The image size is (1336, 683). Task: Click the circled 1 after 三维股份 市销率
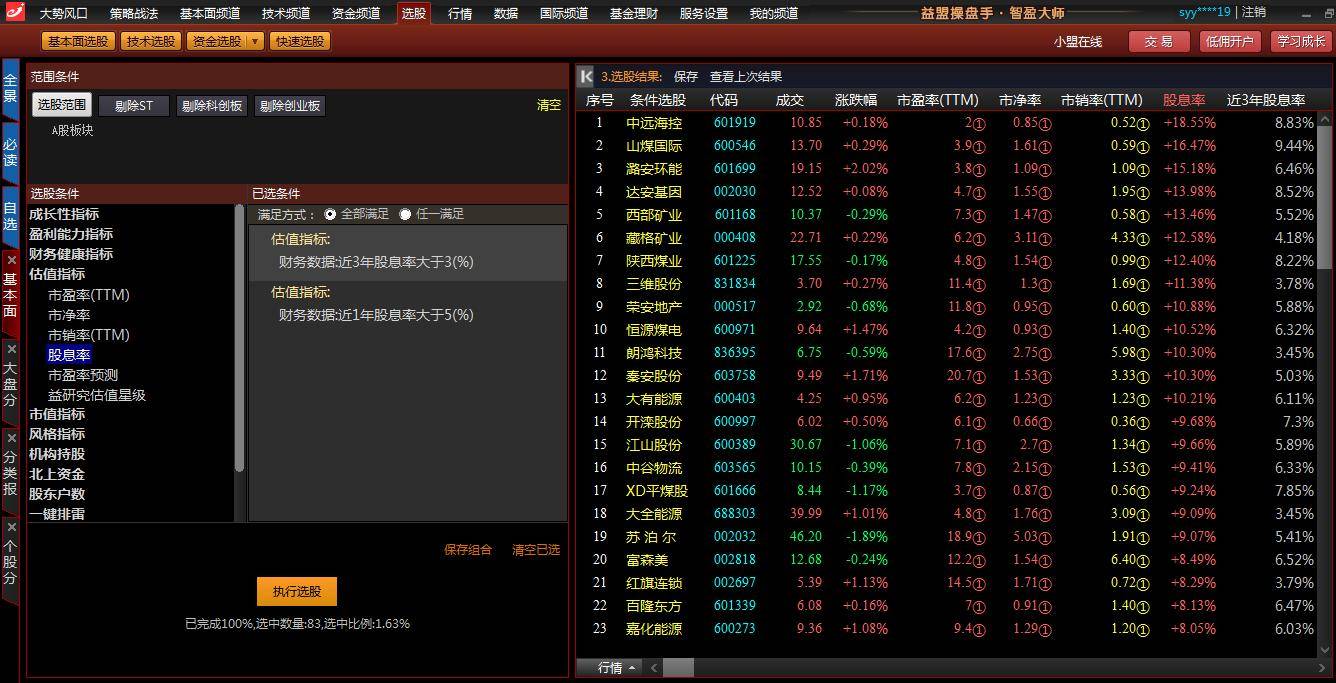pos(1143,285)
